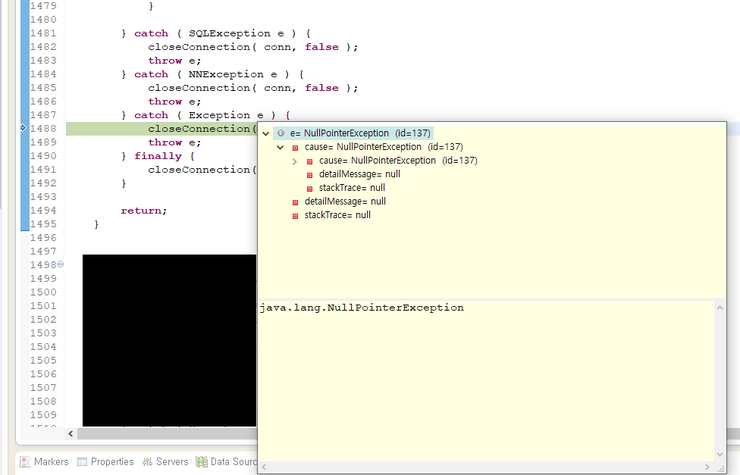
Task: Click the Servers view icon
Action: pos(147,461)
